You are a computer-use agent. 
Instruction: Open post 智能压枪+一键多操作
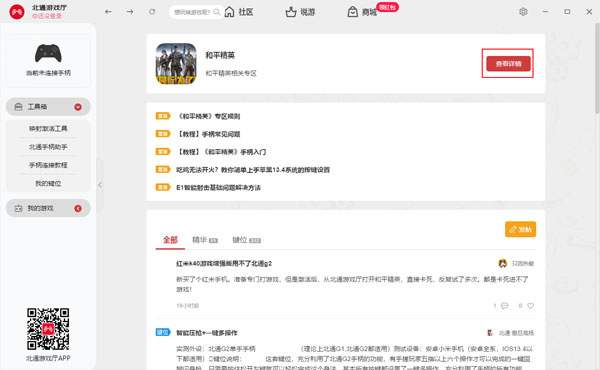[207, 333]
